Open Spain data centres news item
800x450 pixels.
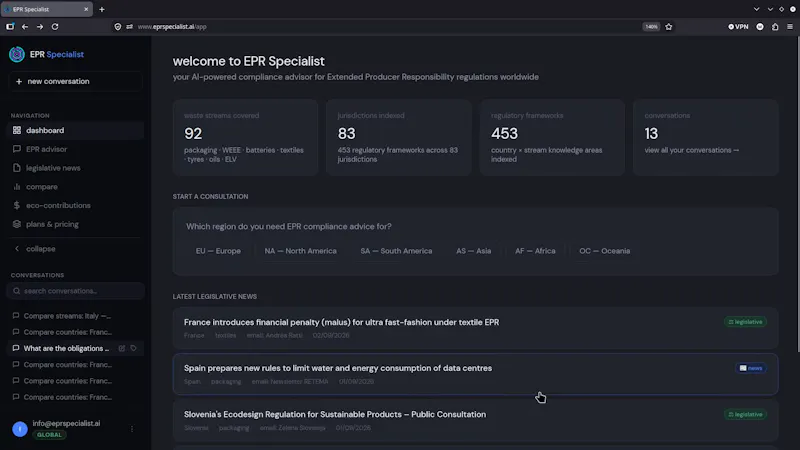[x=476, y=374]
